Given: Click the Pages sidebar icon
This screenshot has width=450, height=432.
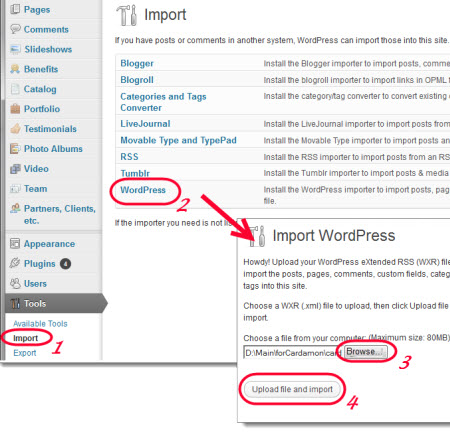Looking at the screenshot, I should pyautogui.click(x=15, y=9).
